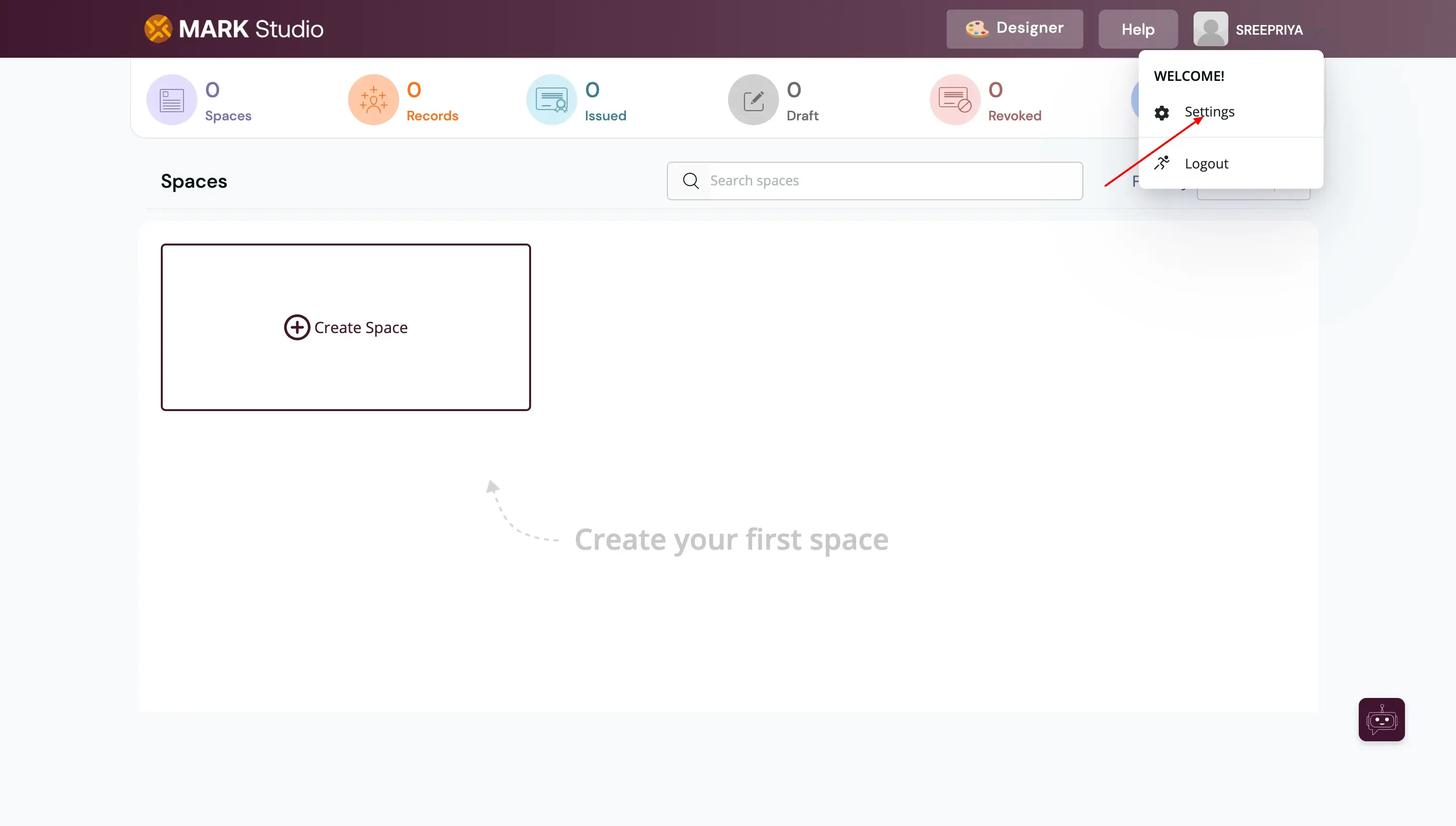Click the search magnifier icon
This screenshot has width=1456, height=826.
tap(690, 181)
